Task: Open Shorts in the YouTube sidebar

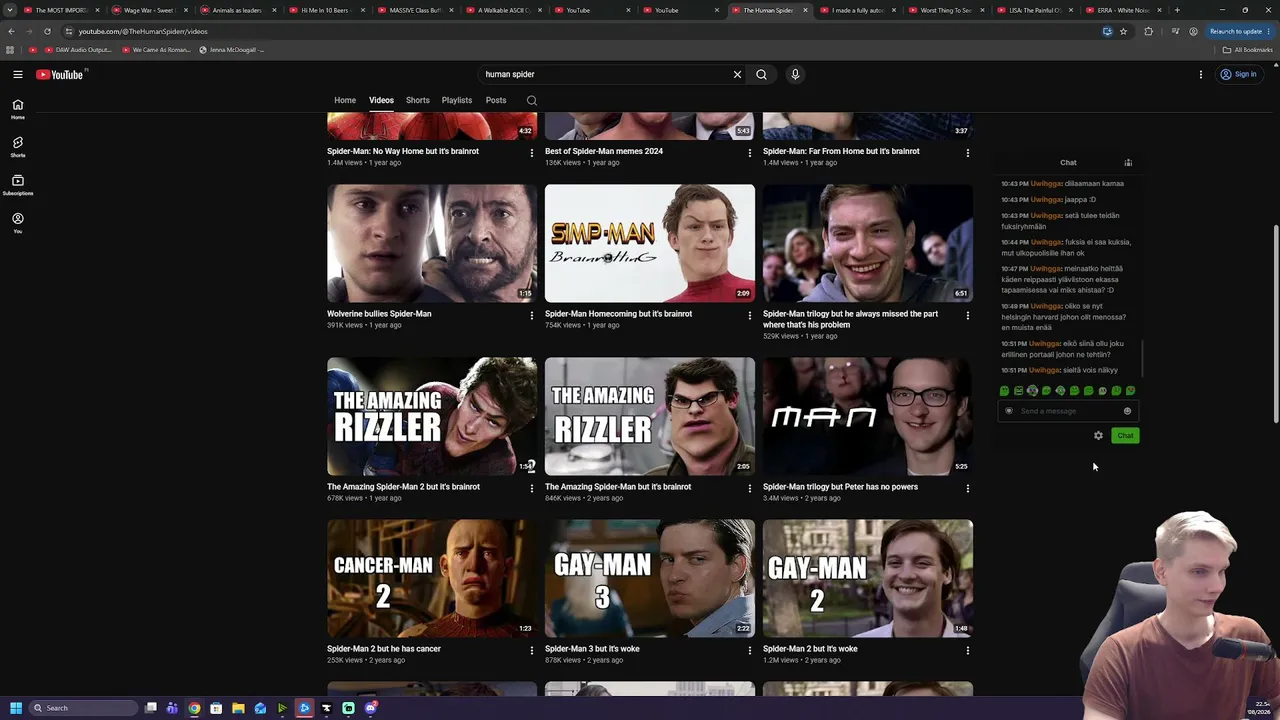Action: 18,147
